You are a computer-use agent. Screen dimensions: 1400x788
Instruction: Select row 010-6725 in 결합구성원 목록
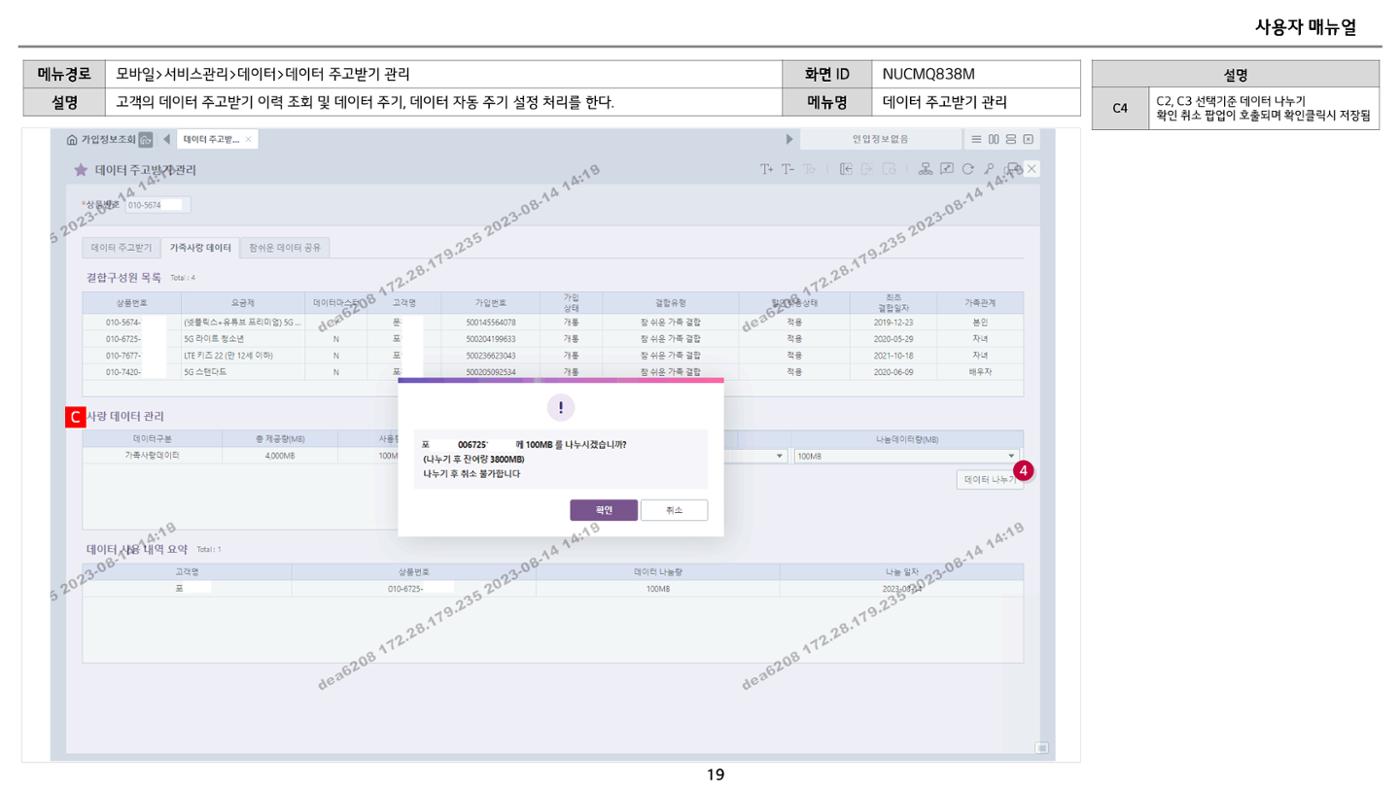coord(554,339)
